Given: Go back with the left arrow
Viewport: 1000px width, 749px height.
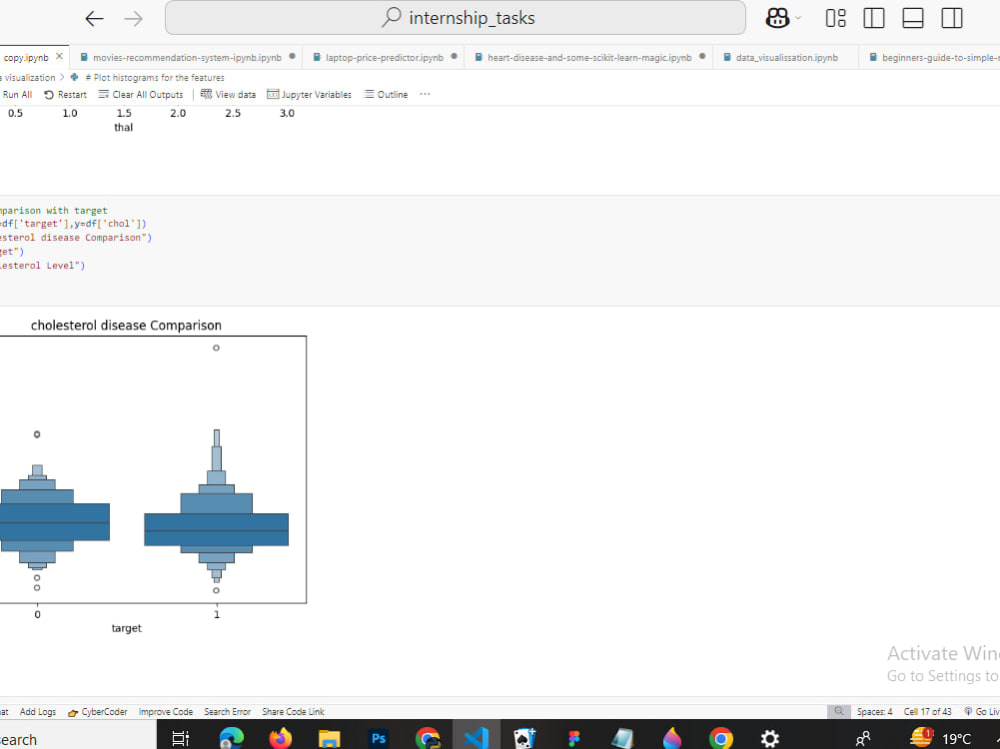Looking at the screenshot, I should coord(94,19).
